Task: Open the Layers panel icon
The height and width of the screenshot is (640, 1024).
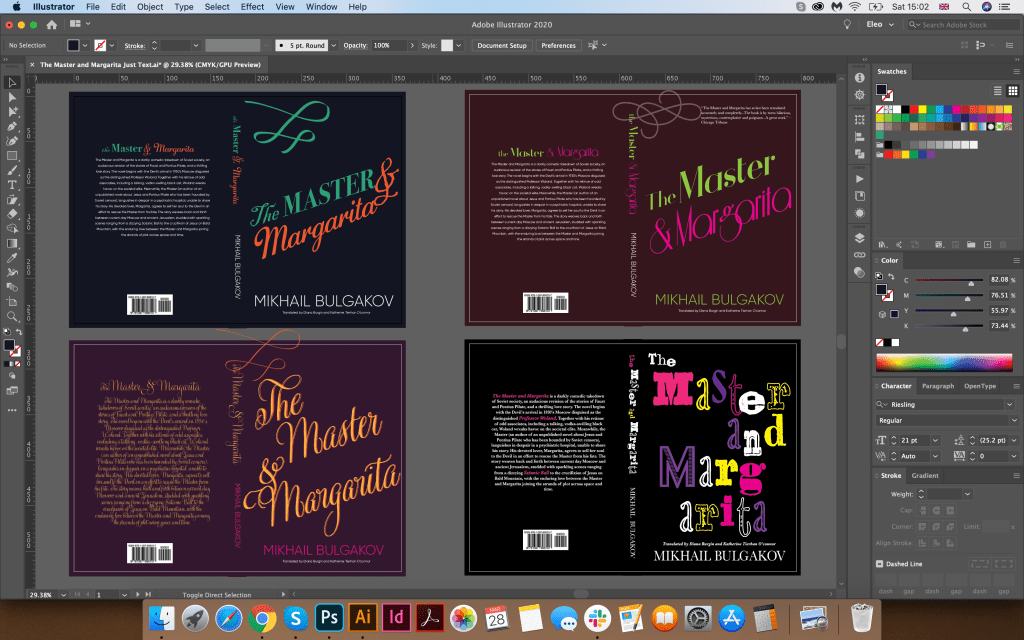Action: pyautogui.click(x=859, y=238)
